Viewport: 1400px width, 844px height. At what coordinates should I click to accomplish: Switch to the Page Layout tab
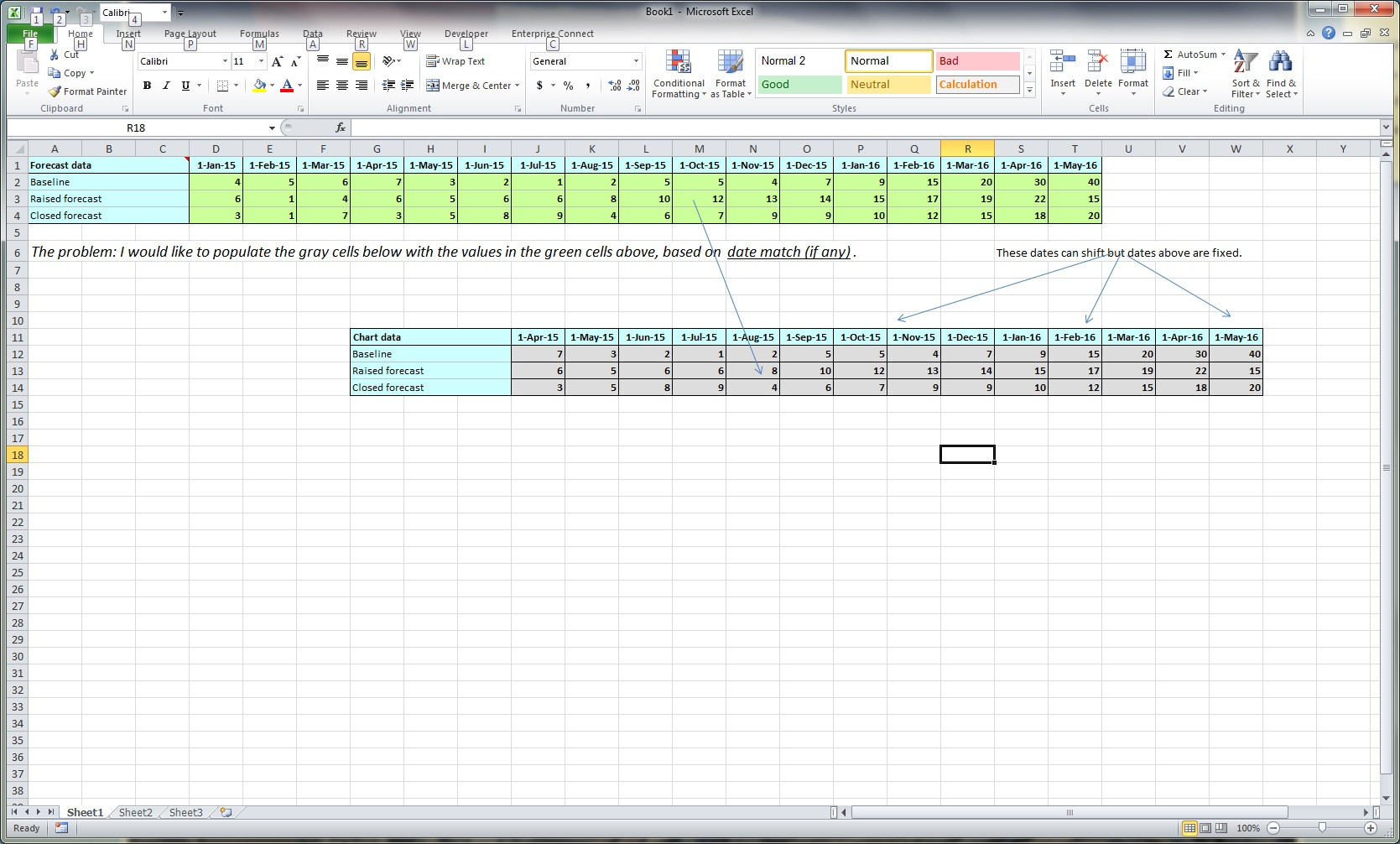(190, 34)
